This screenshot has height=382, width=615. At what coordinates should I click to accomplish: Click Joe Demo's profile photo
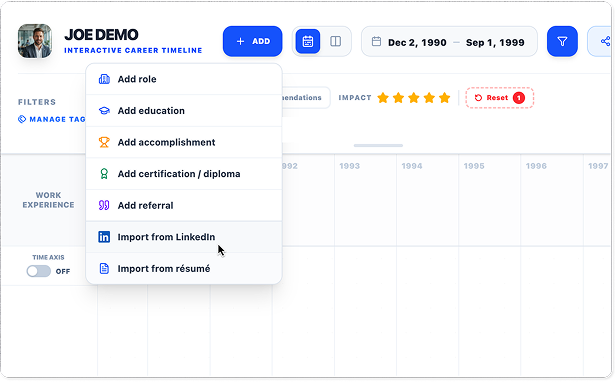click(35, 41)
